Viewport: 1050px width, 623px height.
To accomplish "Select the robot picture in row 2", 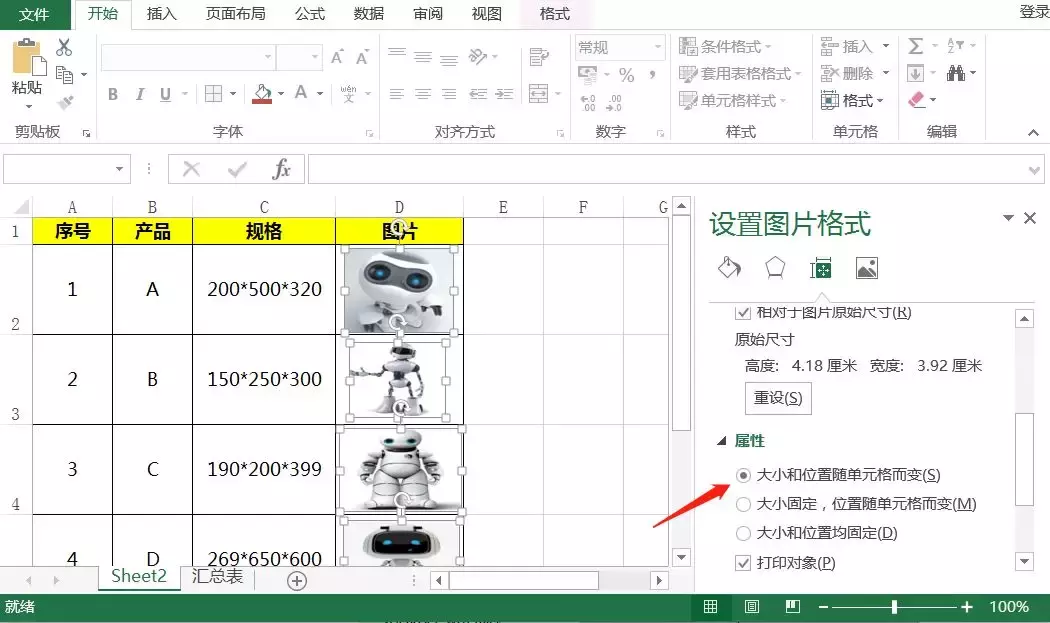I will [x=399, y=291].
